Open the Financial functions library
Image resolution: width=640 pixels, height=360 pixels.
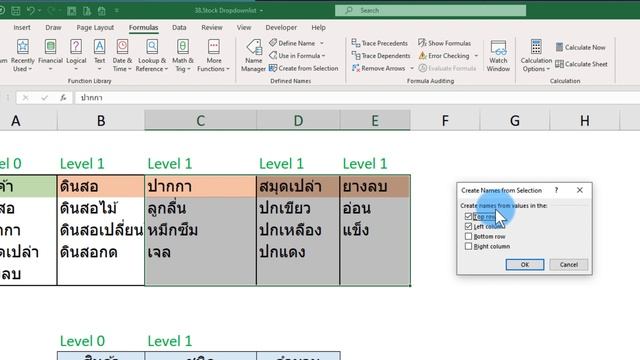point(50,56)
